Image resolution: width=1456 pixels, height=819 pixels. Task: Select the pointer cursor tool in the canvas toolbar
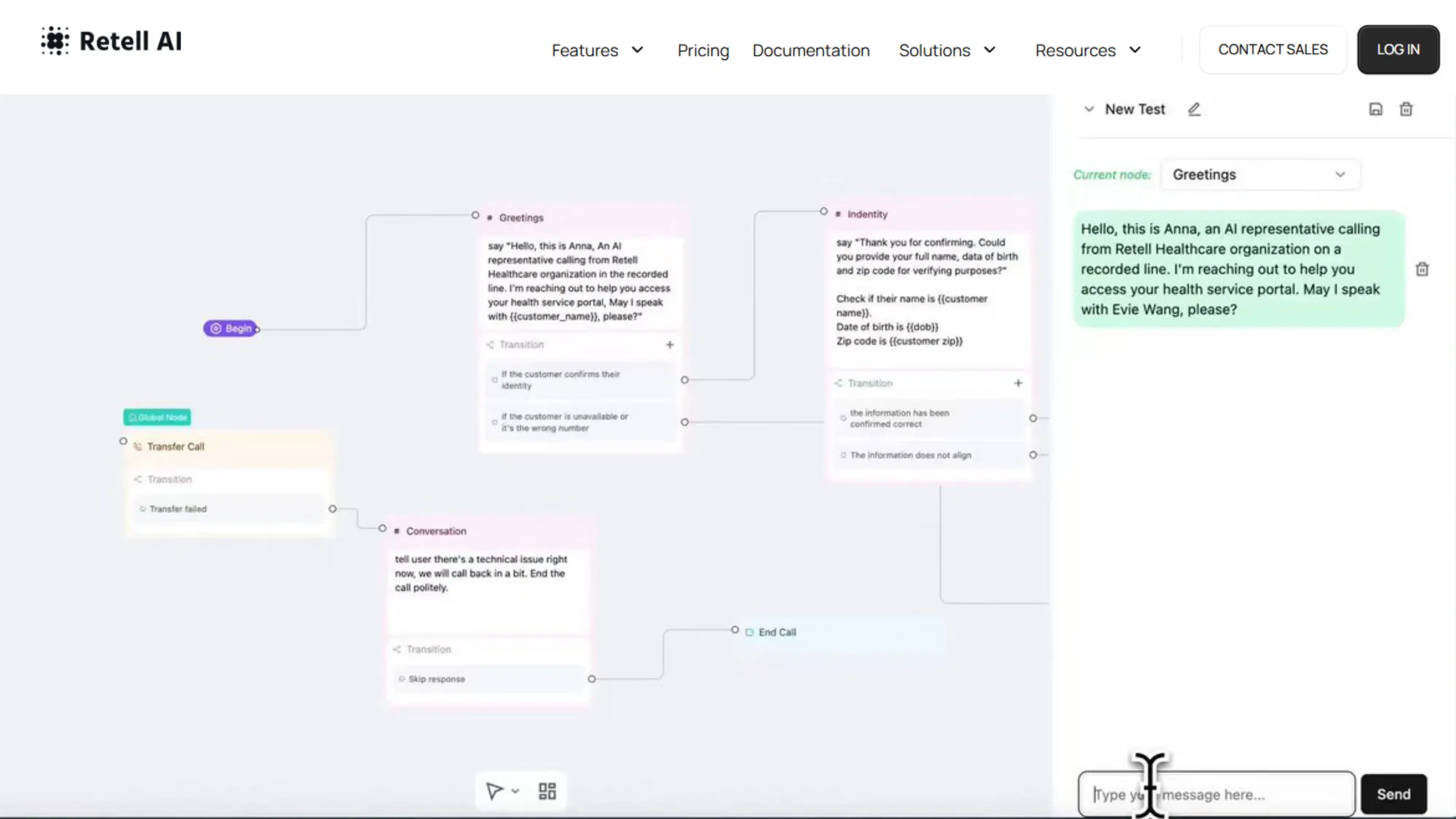coord(494,791)
